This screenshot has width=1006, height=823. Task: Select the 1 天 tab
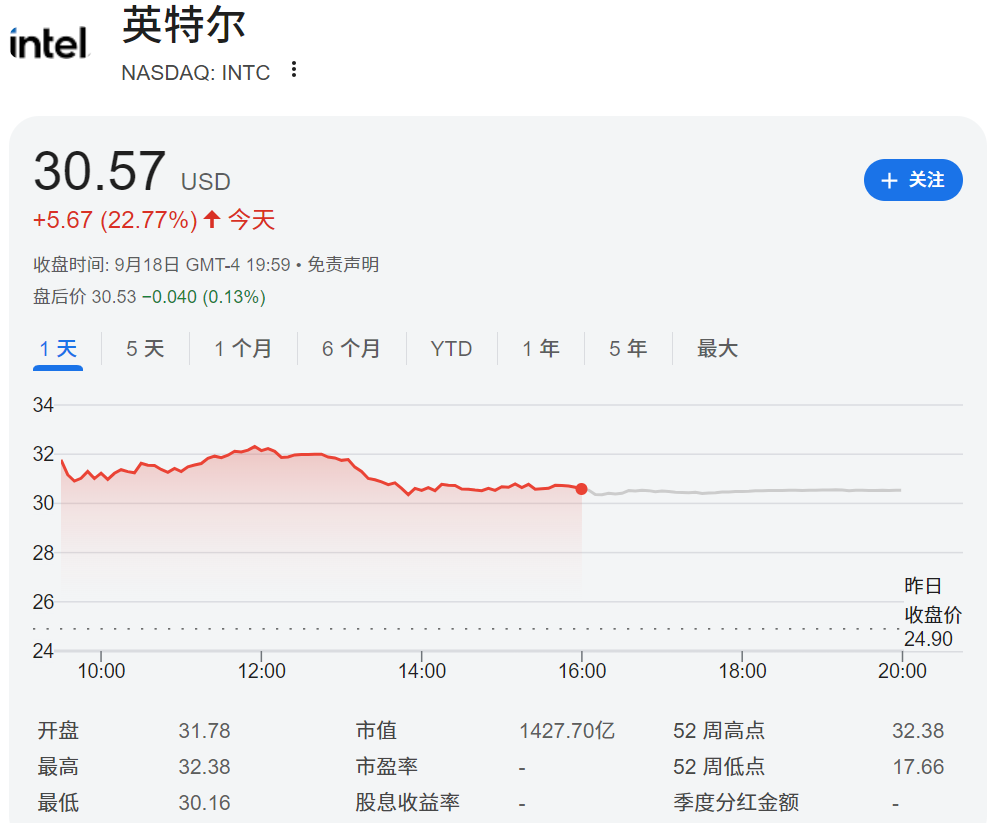[58, 349]
